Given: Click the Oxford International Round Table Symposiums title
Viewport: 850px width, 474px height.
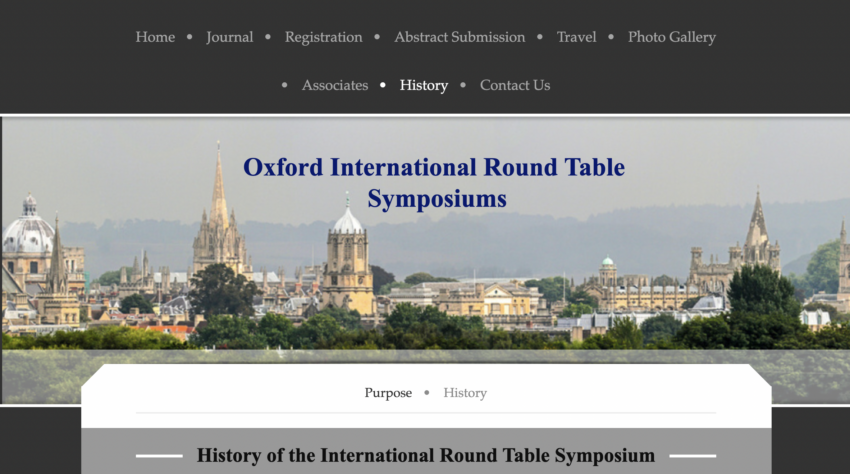Looking at the screenshot, I should (434, 183).
